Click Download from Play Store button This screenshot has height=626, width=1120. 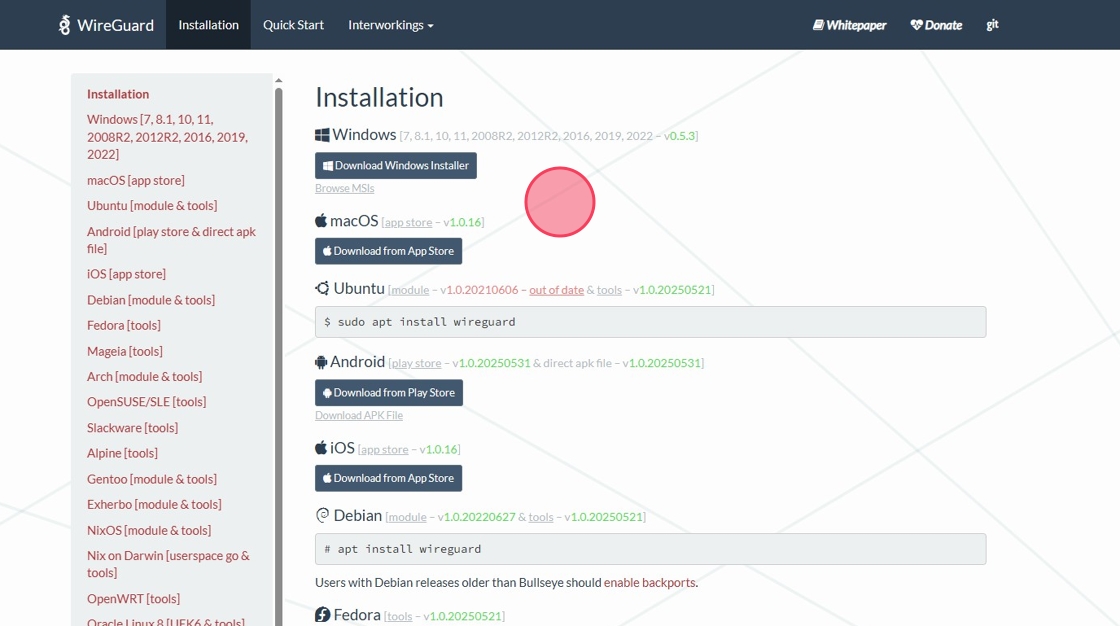(x=389, y=393)
